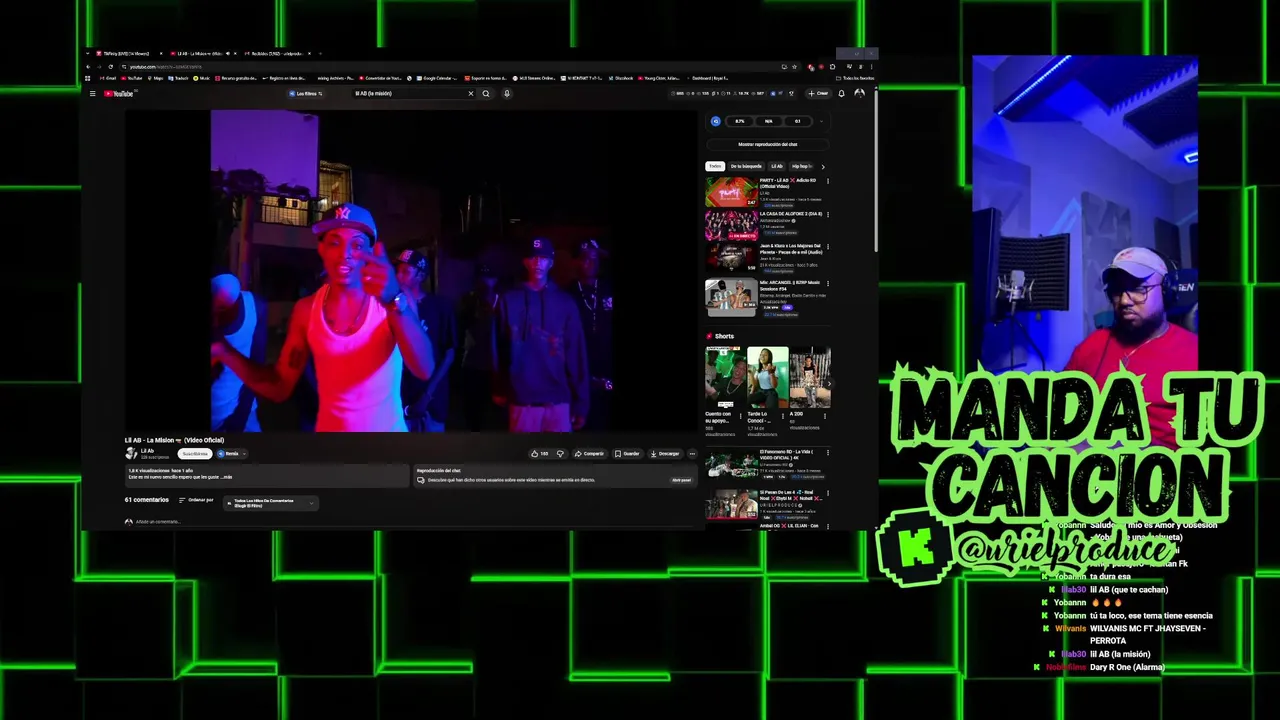This screenshot has width=1280, height=720.
Task: Dislike the Lil AB video
Action: click(x=560, y=454)
